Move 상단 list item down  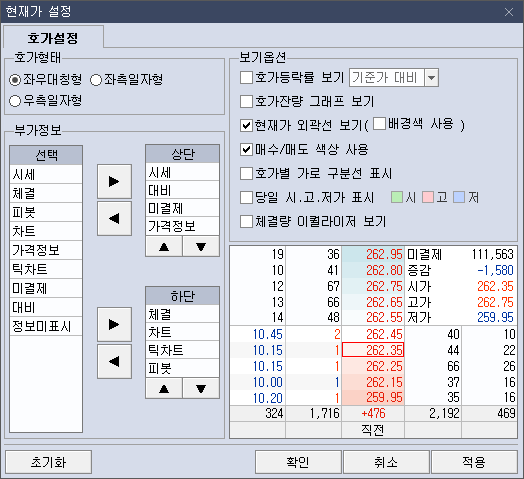(201, 247)
